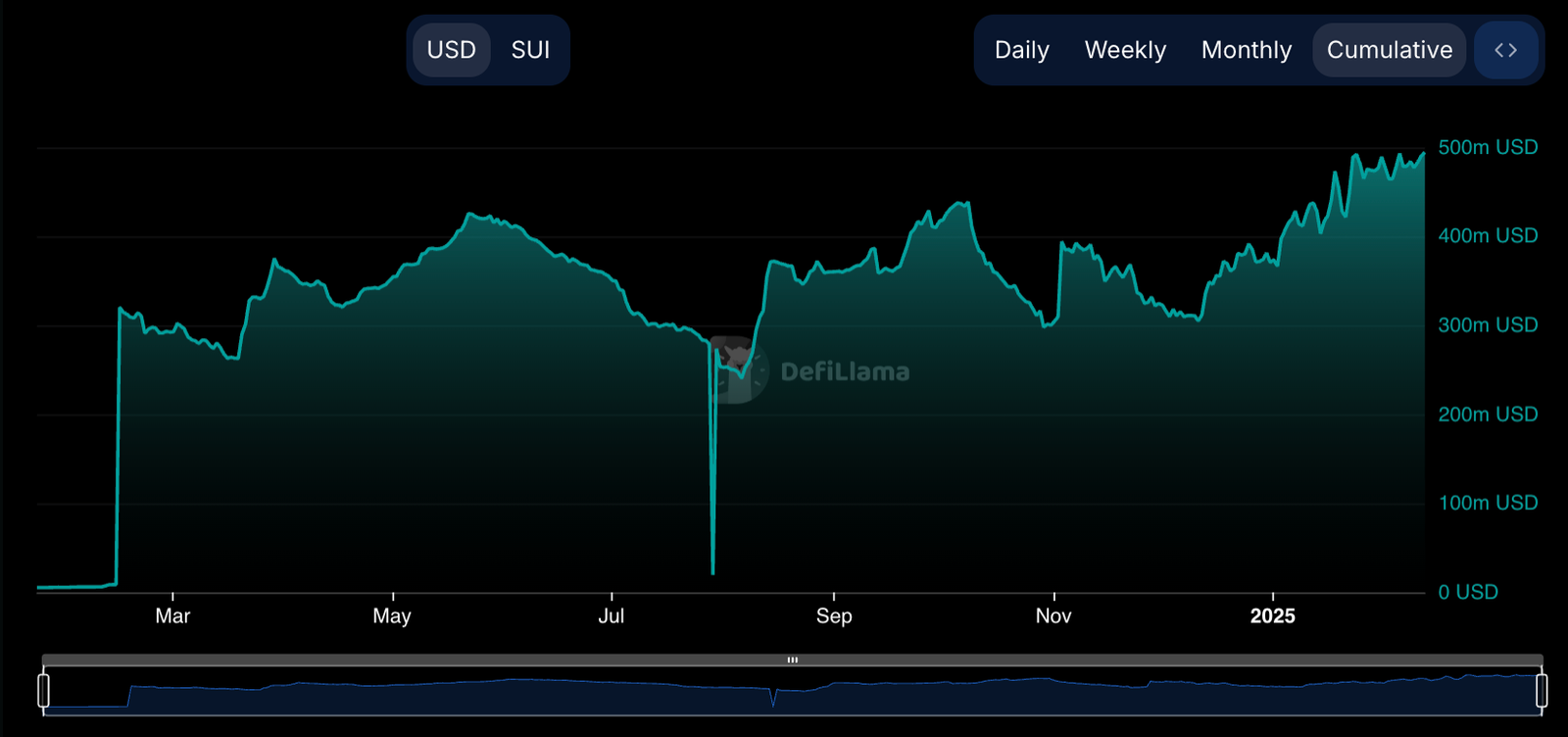Select the Daily interval tab

(x=1021, y=50)
